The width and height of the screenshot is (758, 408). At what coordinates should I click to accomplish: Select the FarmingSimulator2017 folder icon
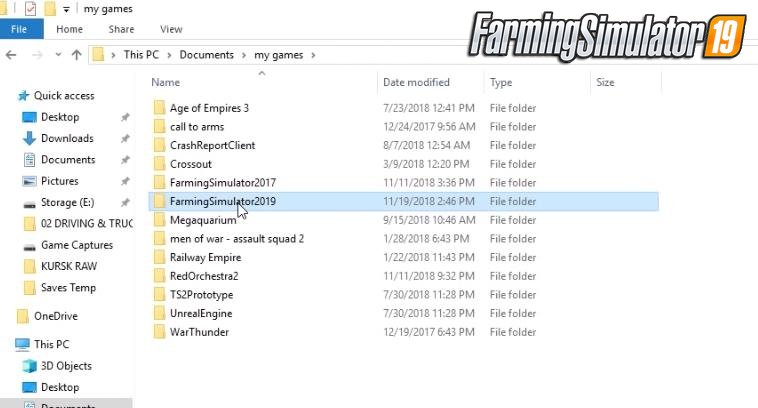pos(160,182)
